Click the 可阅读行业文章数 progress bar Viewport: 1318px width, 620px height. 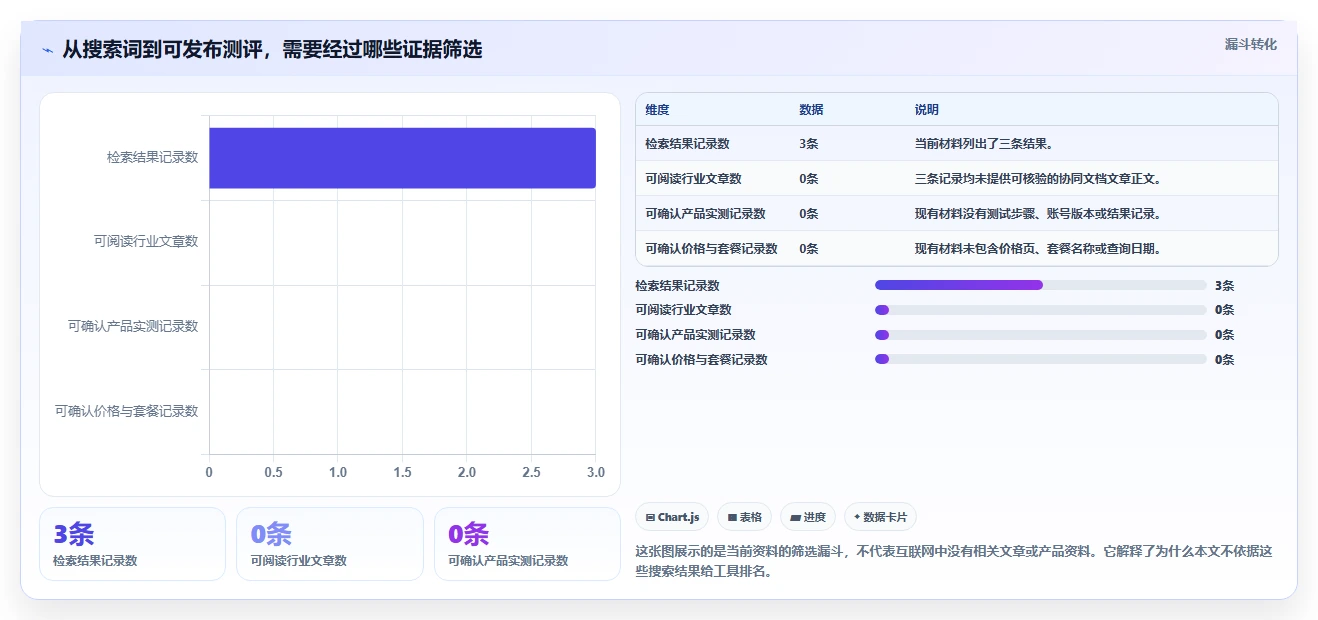tap(1040, 310)
